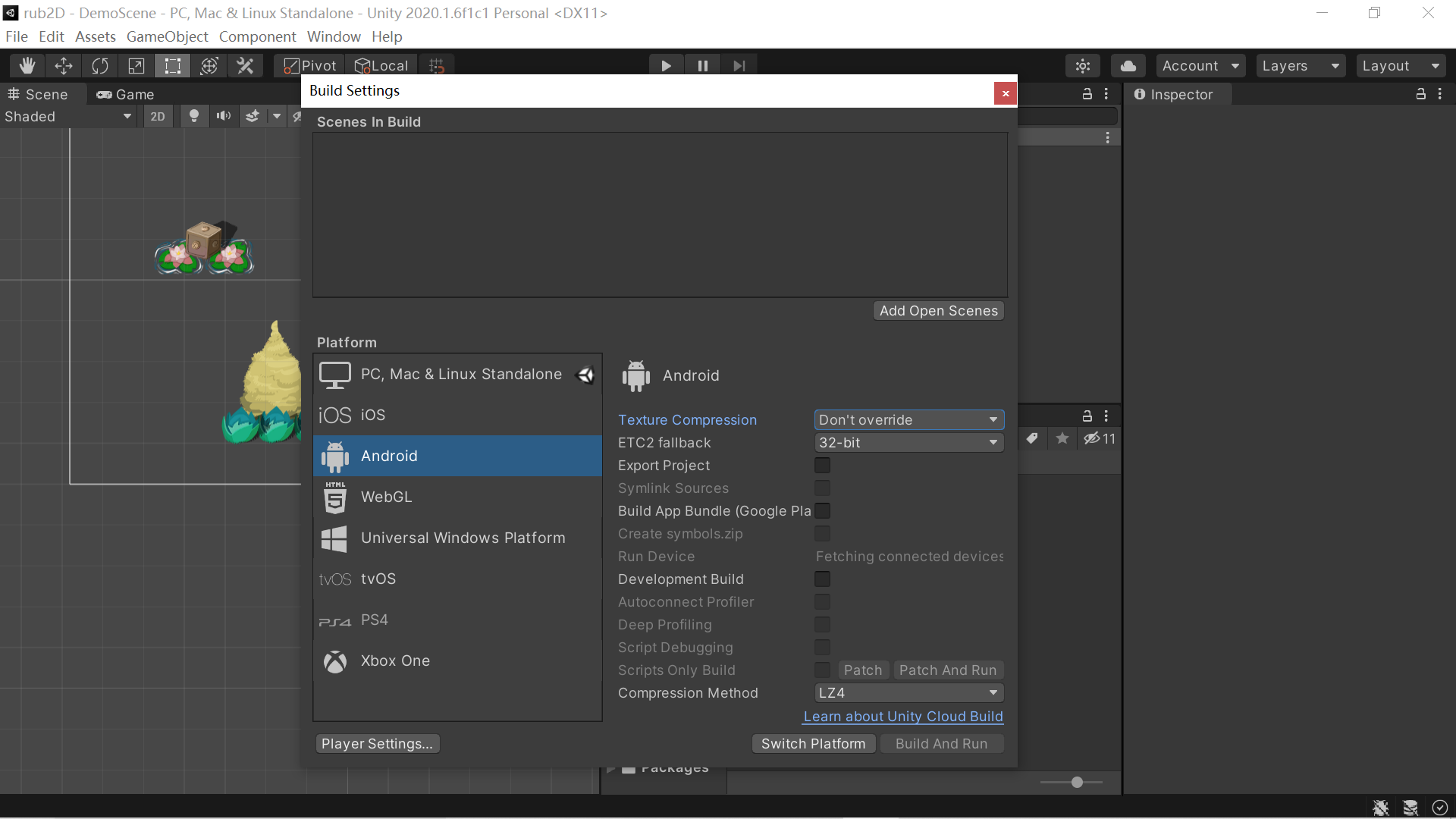Lock the Project panel
The image size is (1456, 819).
1087,416
